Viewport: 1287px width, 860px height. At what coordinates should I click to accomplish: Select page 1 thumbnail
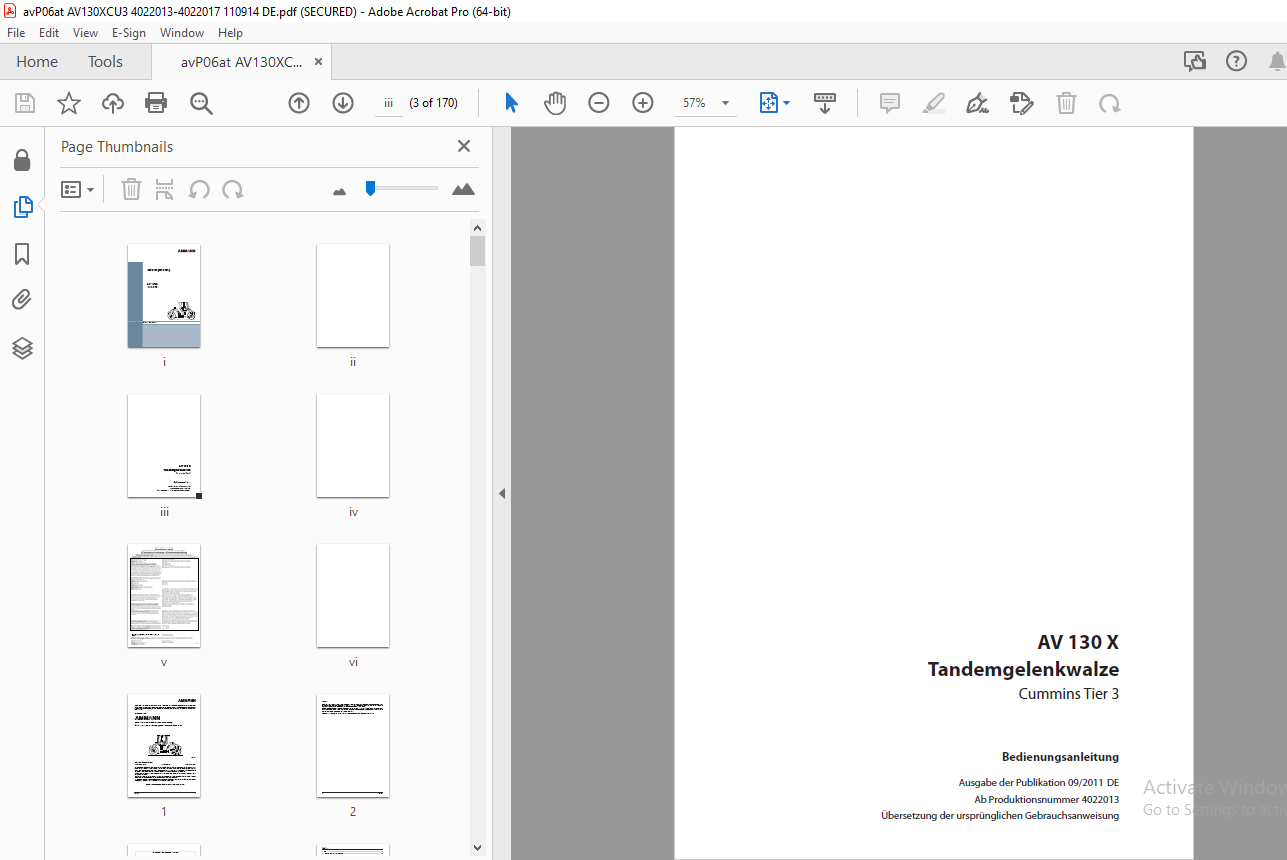164,746
